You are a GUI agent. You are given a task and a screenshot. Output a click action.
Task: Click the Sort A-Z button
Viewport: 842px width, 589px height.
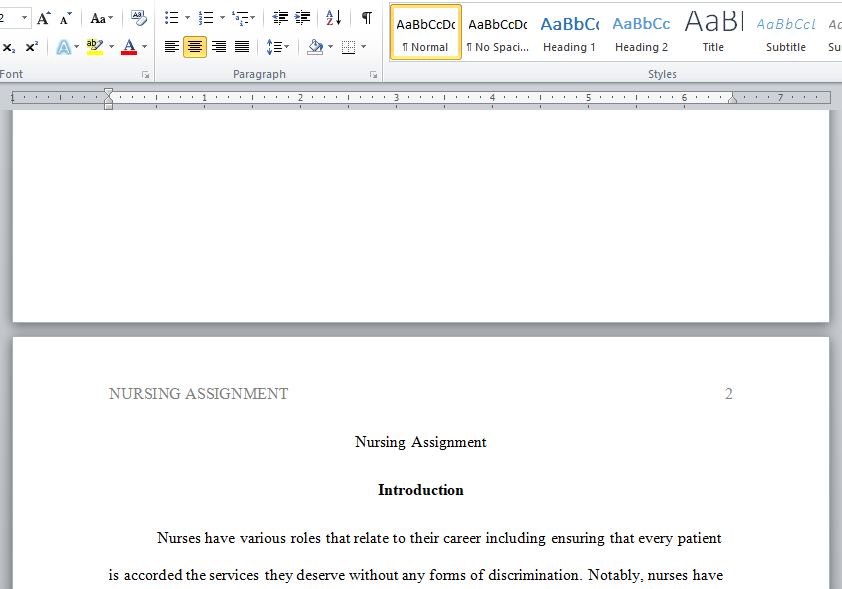coord(333,18)
